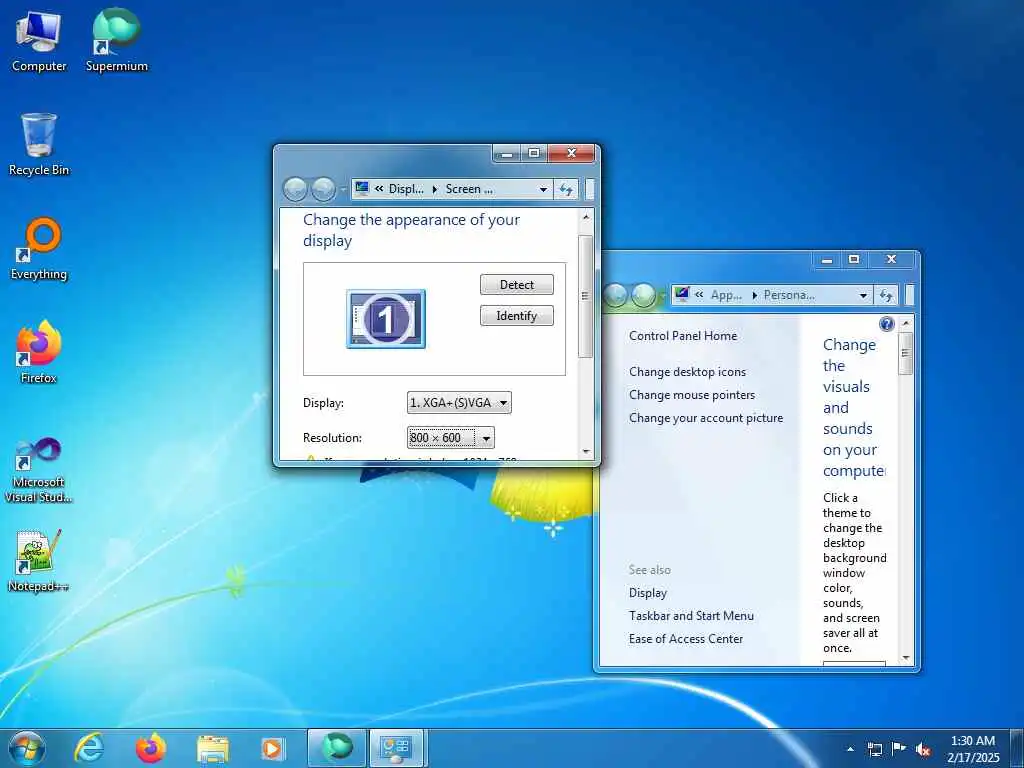Open Change desktop icons link
The image size is (1024, 768).
[687, 372]
